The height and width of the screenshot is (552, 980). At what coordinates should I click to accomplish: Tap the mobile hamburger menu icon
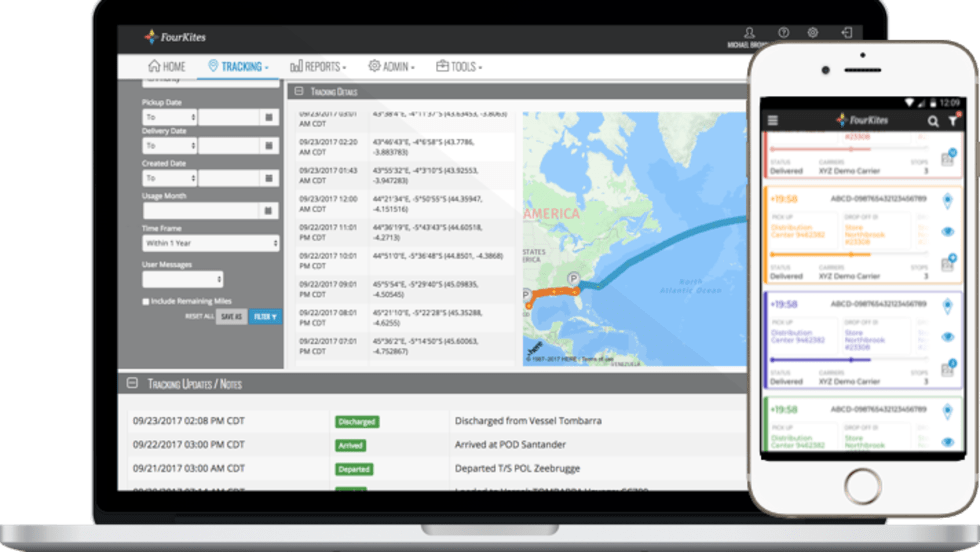(773, 121)
